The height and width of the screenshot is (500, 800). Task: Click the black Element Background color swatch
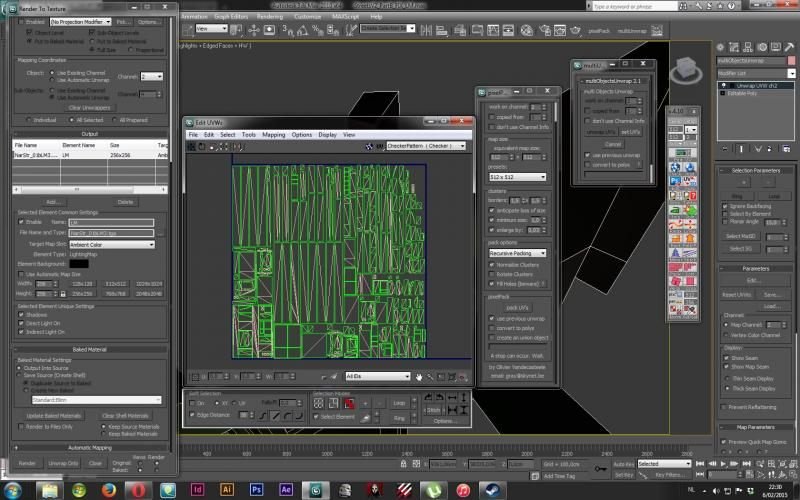[x=79, y=264]
